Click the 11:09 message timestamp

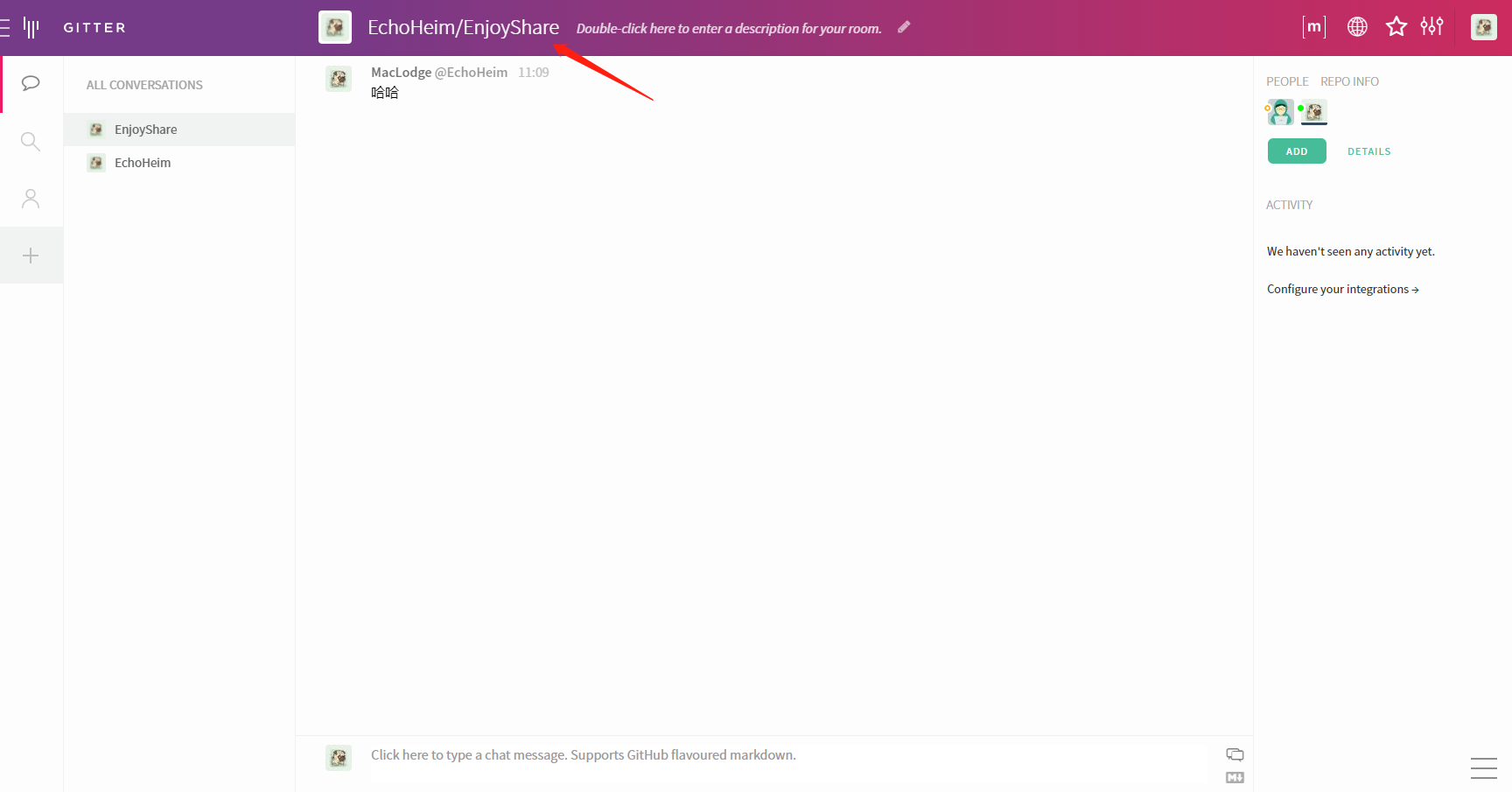click(x=534, y=73)
